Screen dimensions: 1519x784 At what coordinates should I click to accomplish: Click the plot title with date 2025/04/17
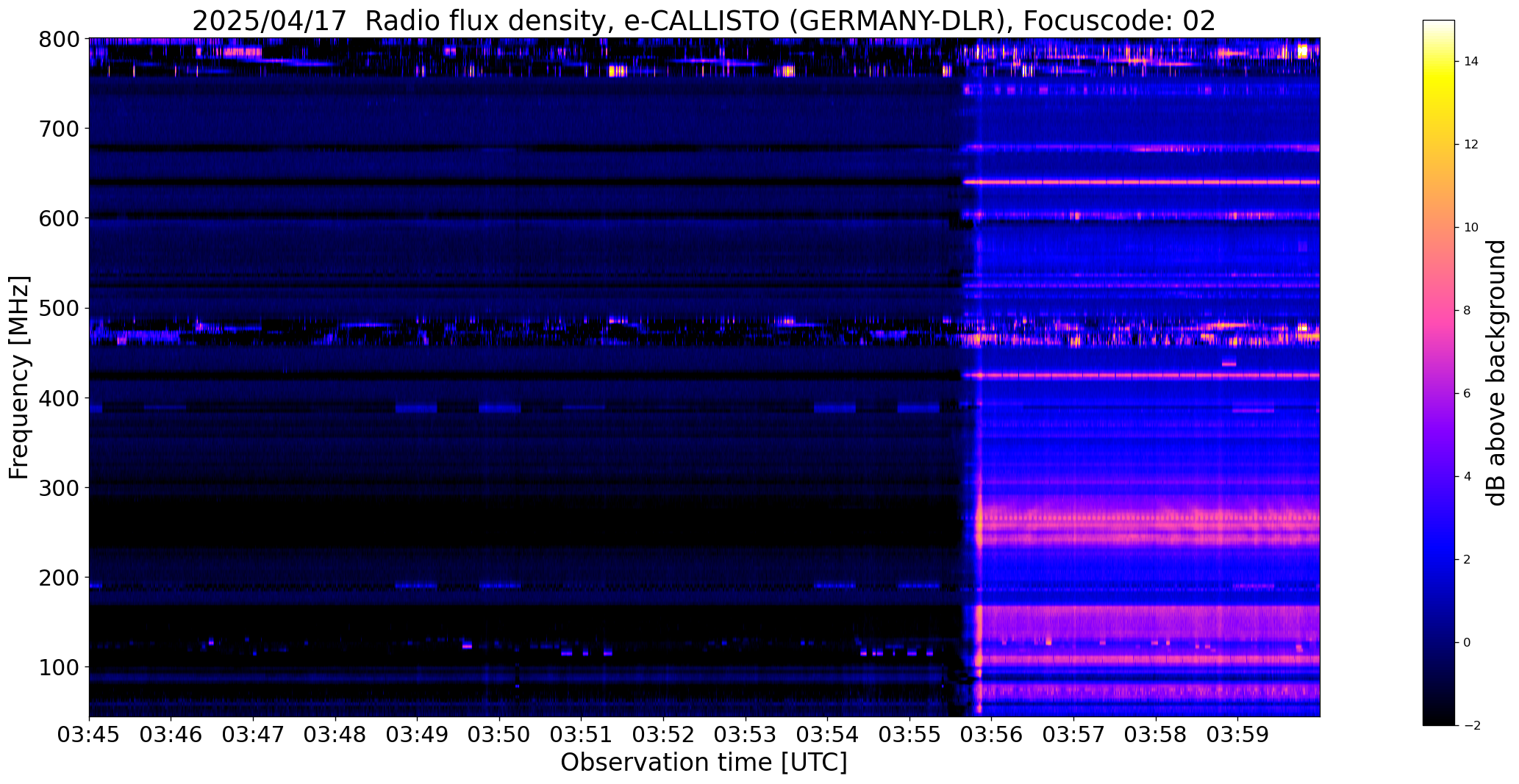coord(704,21)
